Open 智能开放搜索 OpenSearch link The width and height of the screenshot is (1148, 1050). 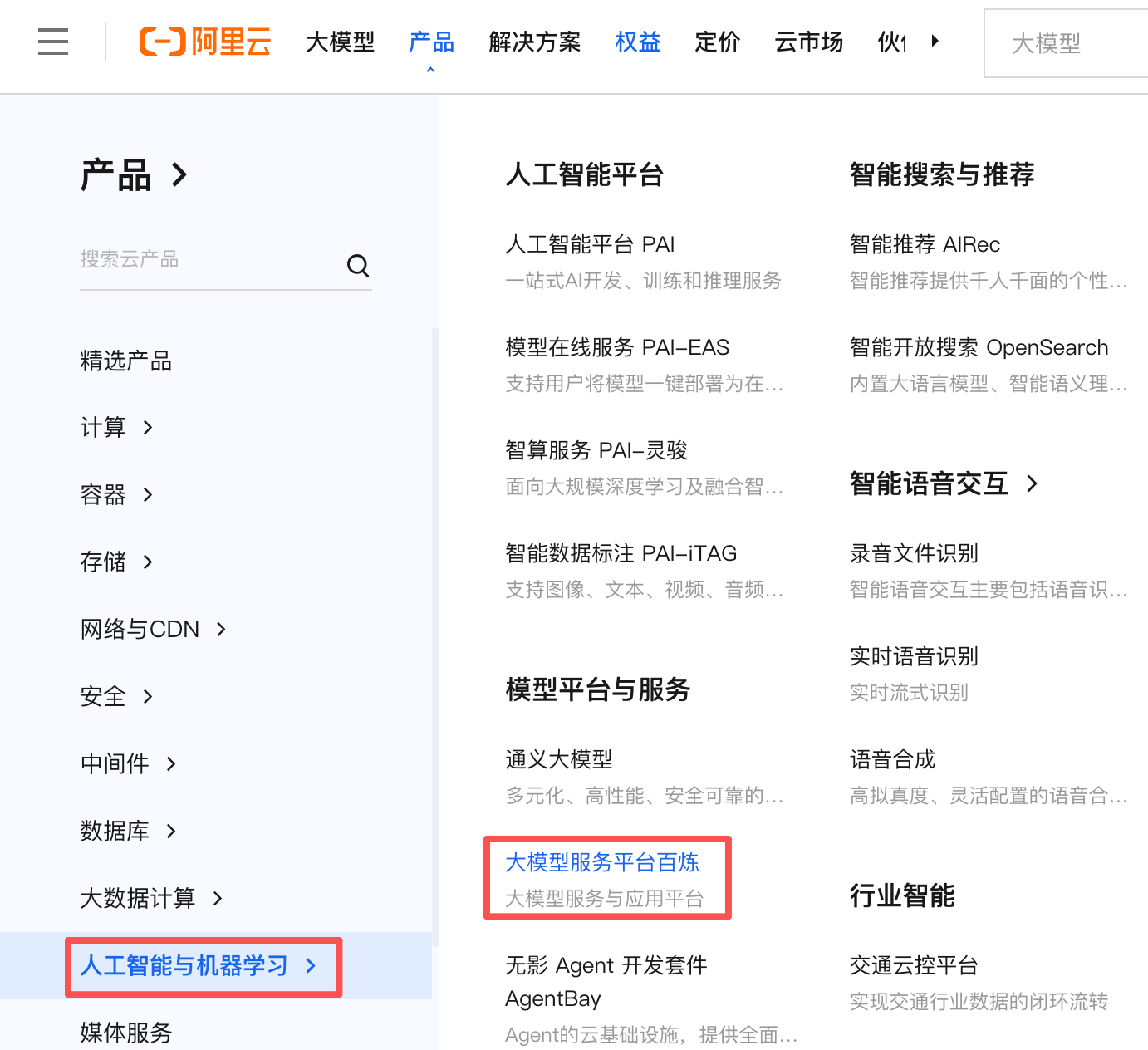coord(979,347)
